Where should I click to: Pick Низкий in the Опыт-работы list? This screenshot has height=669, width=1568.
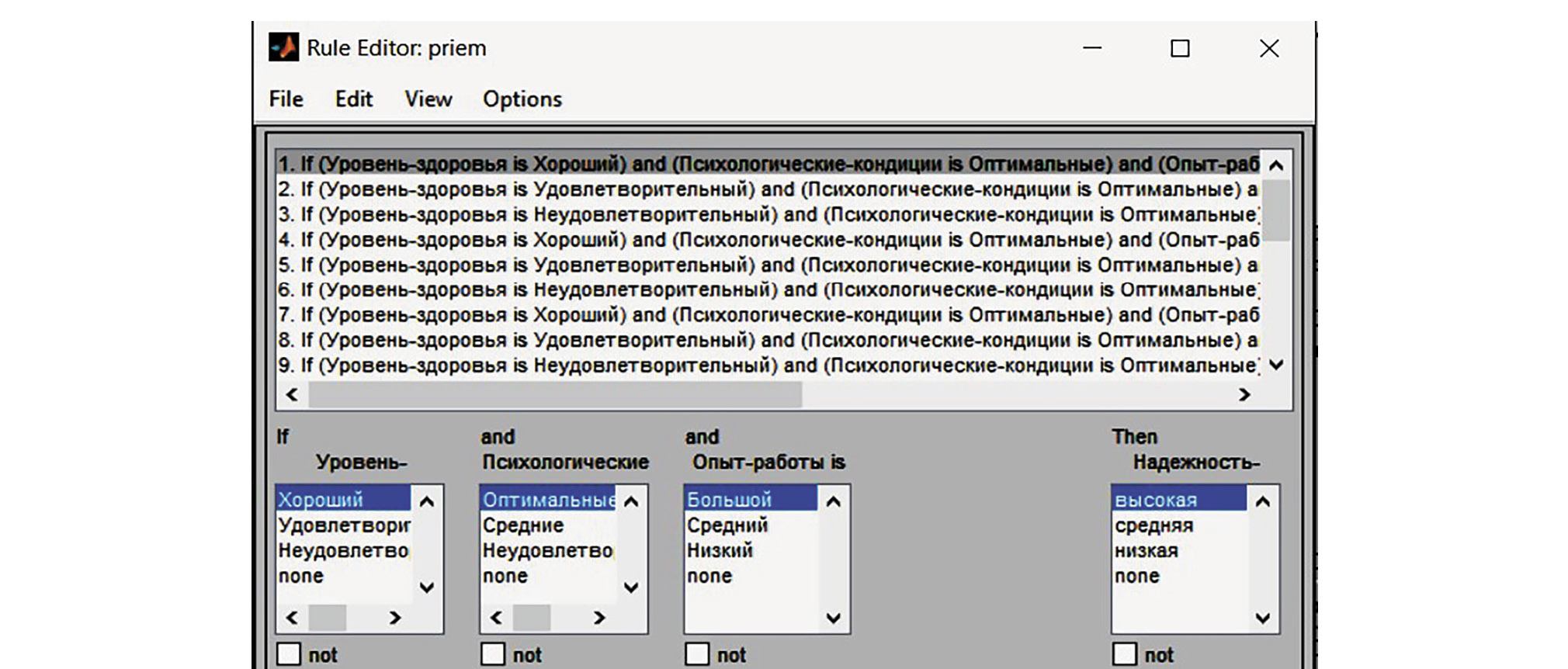click(720, 551)
